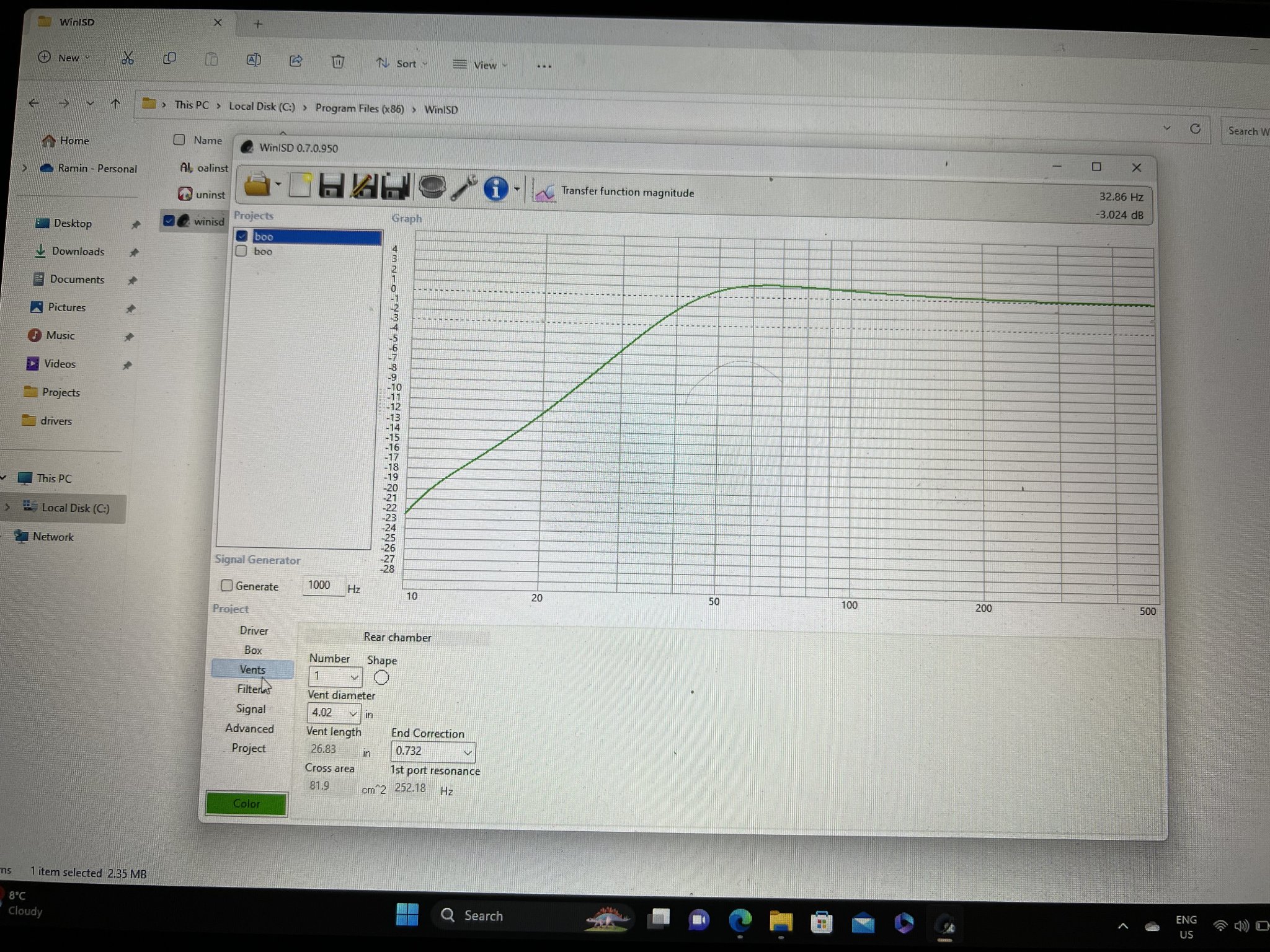Create a new WinISD project
1270x952 pixels.
pos(300,184)
